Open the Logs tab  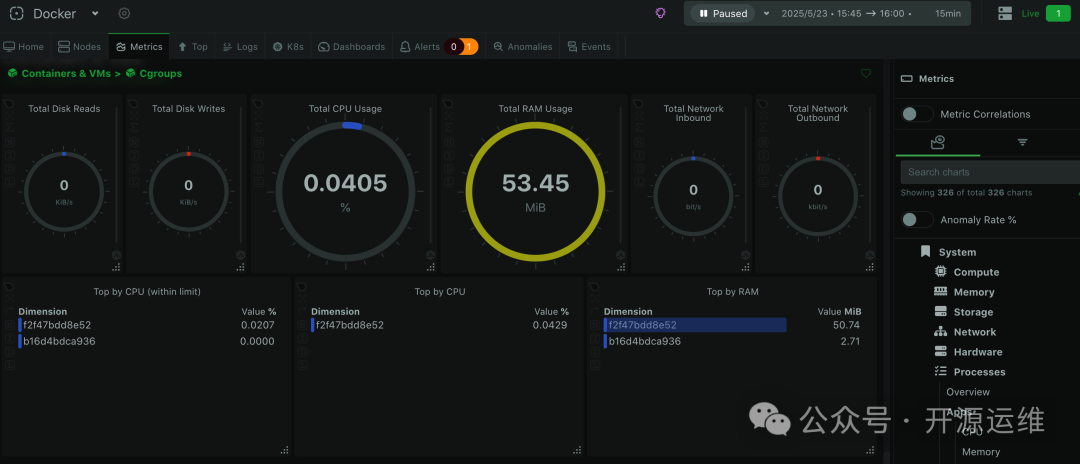tap(240, 47)
